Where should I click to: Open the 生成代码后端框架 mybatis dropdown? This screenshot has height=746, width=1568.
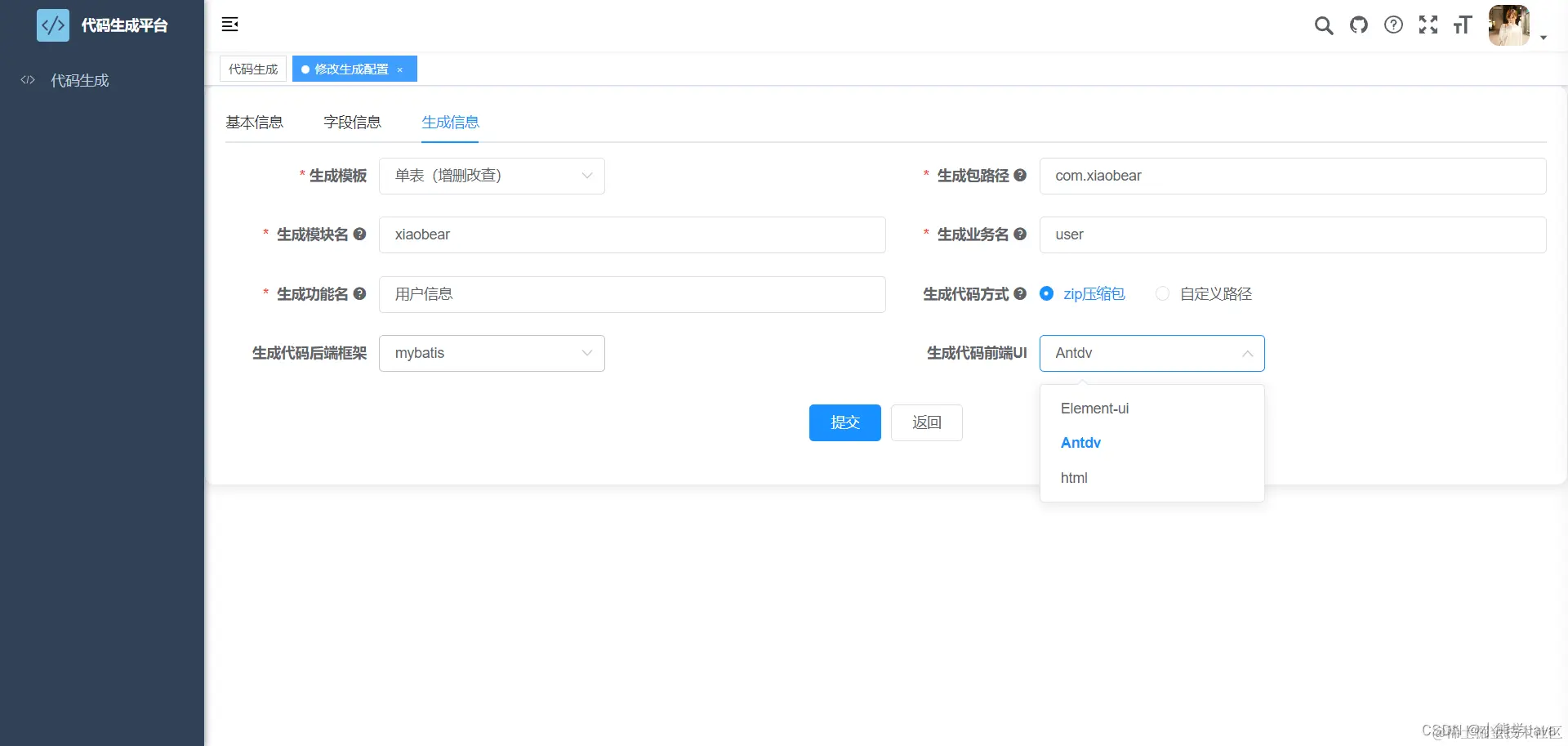click(492, 353)
